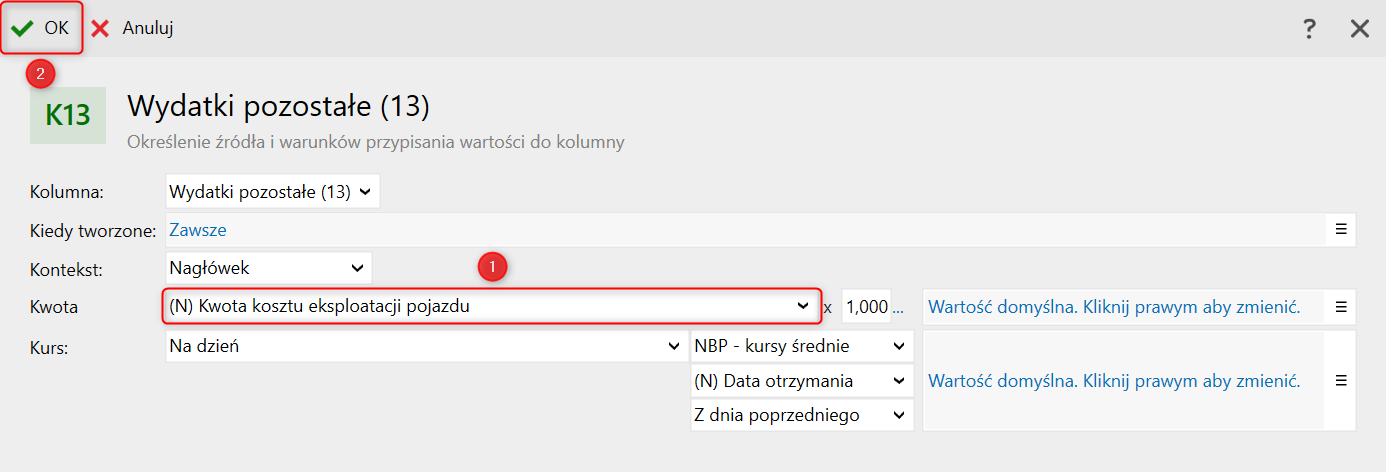Expand the 'Na dzień' Kurs dropdown
The height and width of the screenshot is (472, 1386).
pyautogui.click(x=425, y=346)
